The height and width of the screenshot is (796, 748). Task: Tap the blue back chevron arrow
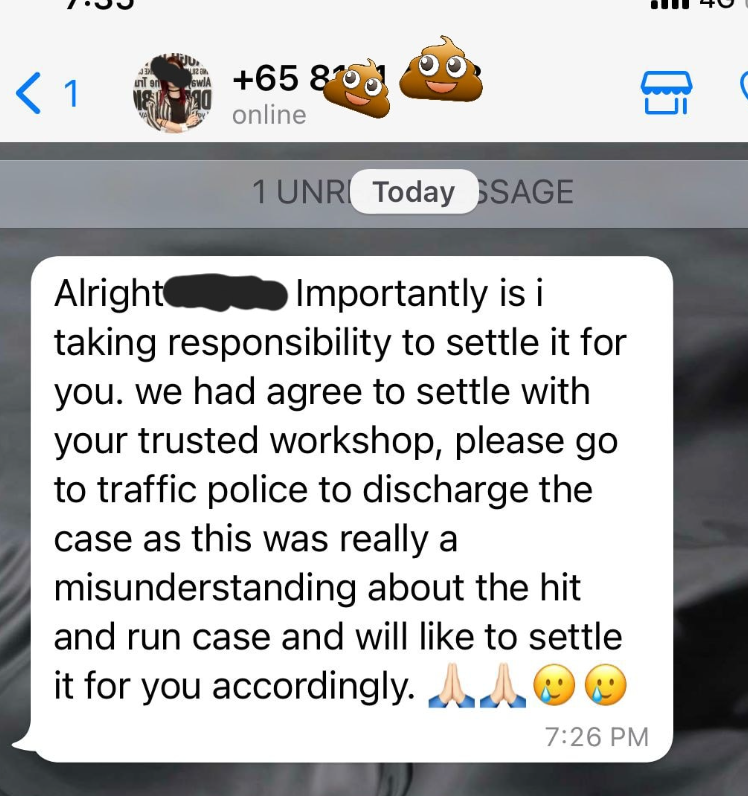pos(28,93)
